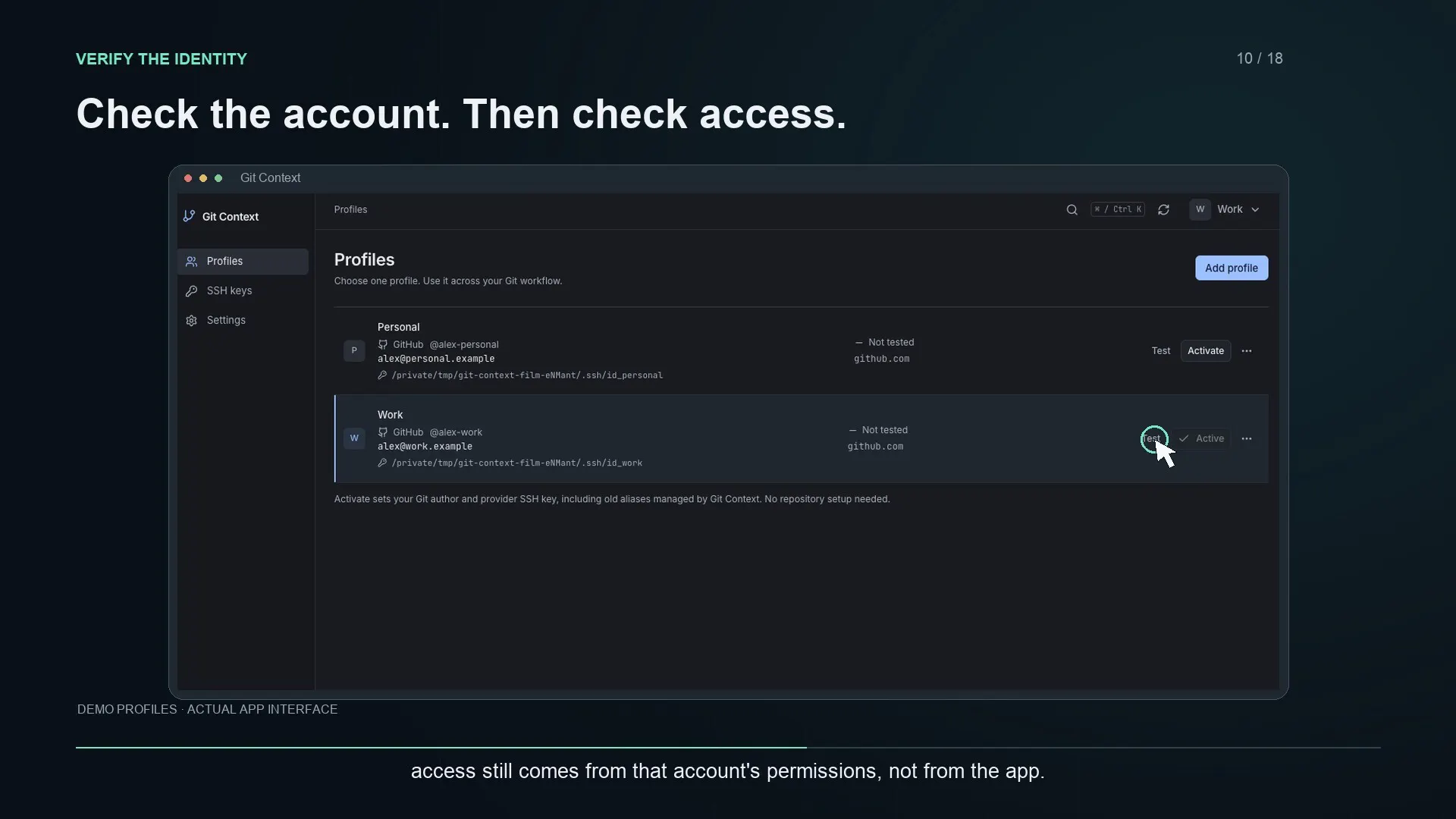Click the Git Context window title text

click(x=270, y=177)
